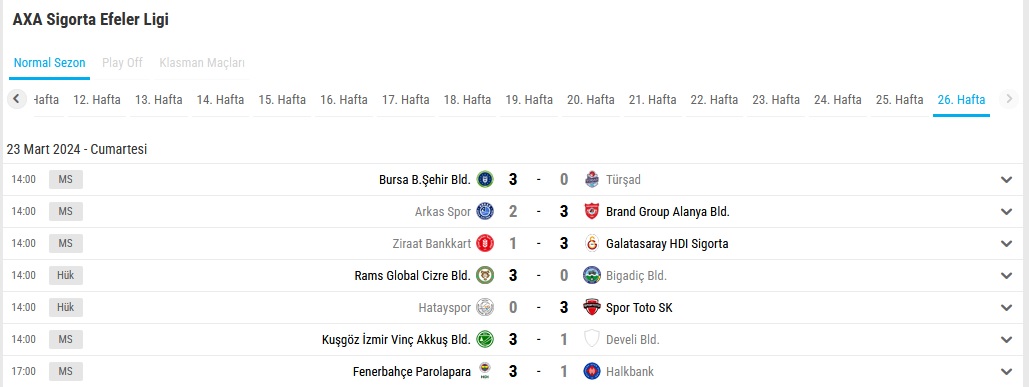This screenshot has height=387, width=1029.
Task: Click the Brand Group Alanya Bld. logo
Action: (x=592, y=211)
